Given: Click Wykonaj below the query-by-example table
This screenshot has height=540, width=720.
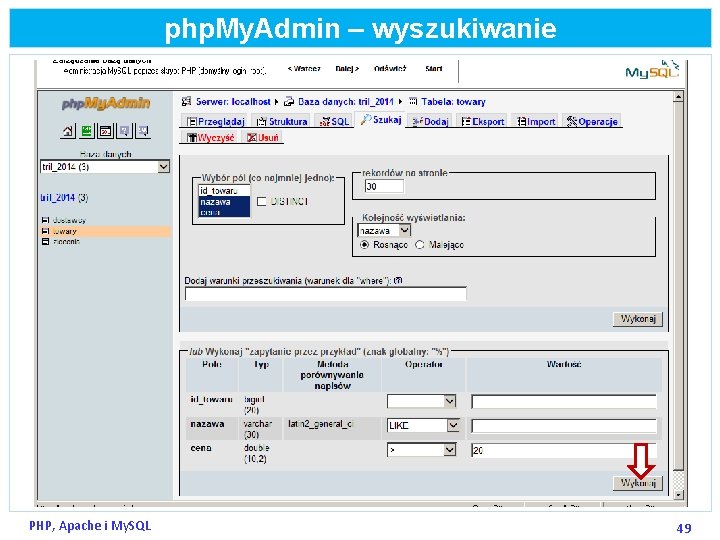Looking at the screenshot, I should (638, 483).
